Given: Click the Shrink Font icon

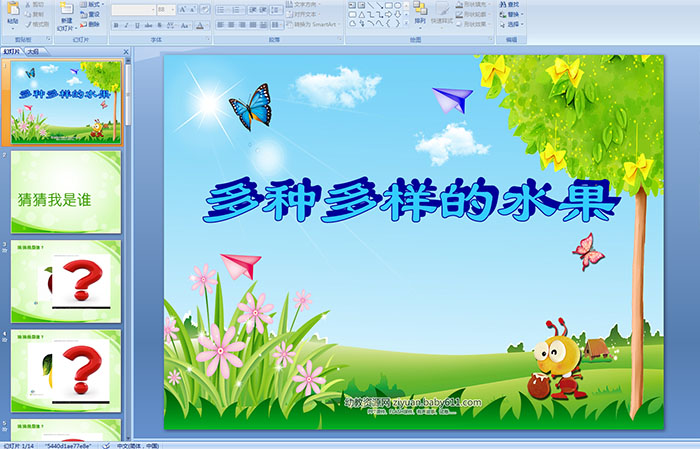Looking at the screenshot, I should pyautogui.click(x=192, y=9).
